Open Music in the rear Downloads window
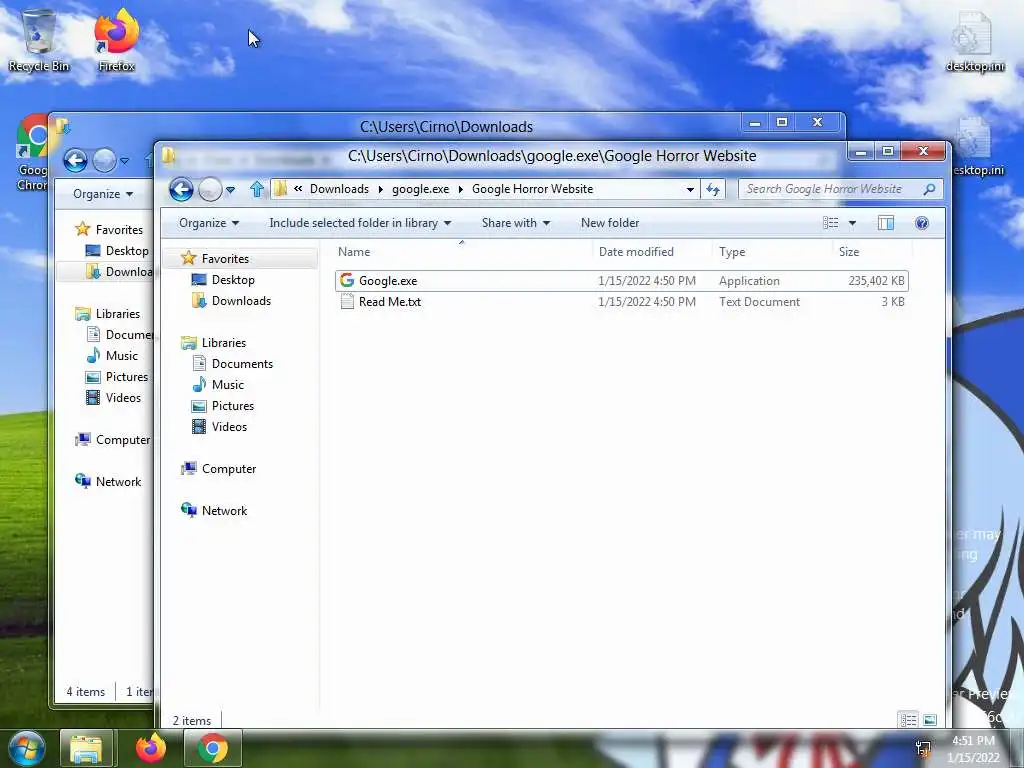Image resolution: width=1024 pixels, height=768 pixels. pyautogui.click(x=121, y=355)
